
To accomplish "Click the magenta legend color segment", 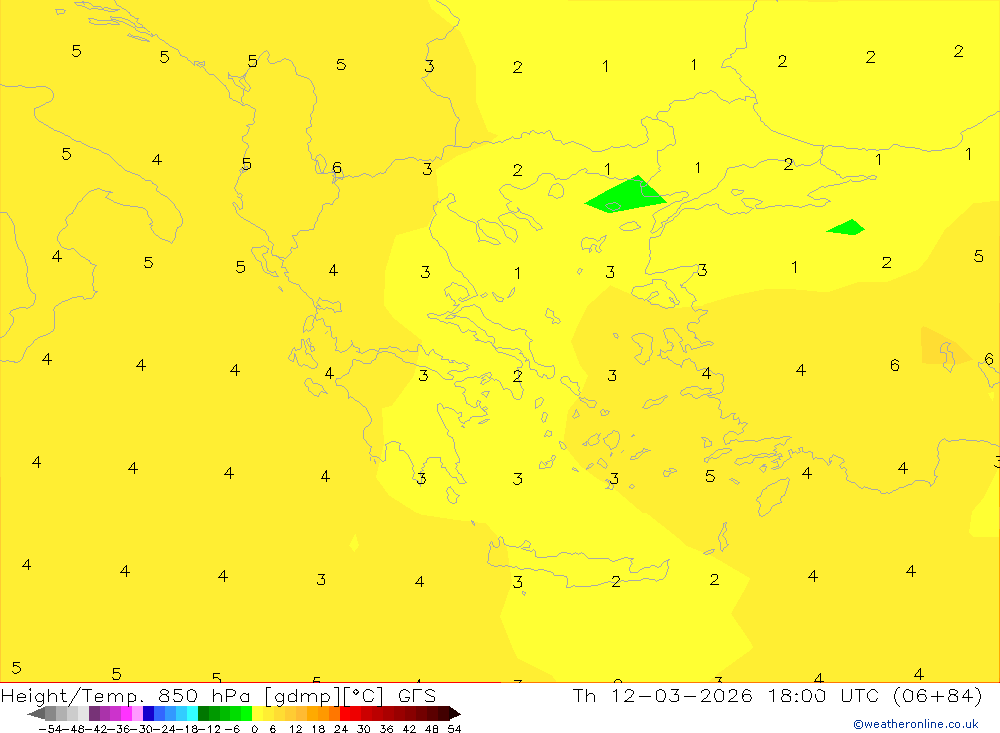I will click(126, 713).
